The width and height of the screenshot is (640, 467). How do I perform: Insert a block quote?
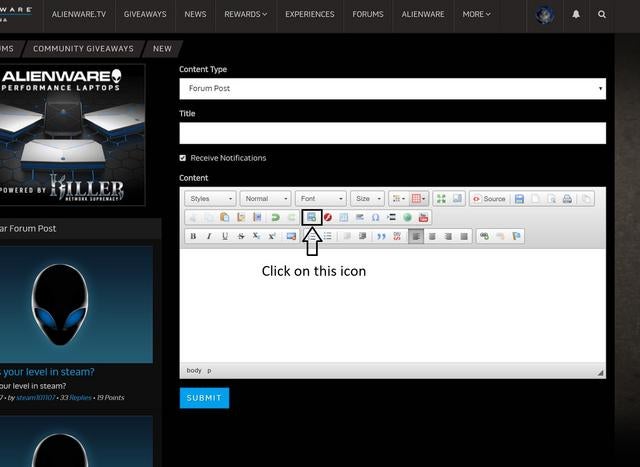[x=381, y=236]
